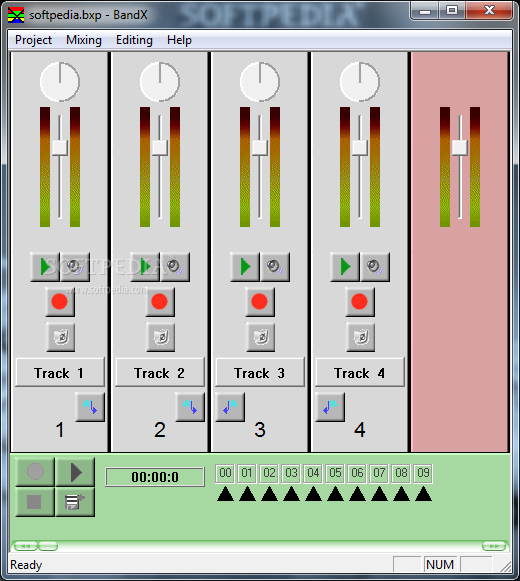Click the master volume fader in pink strip
Image resolution: width=520 pixels, height=581 pixels.
(460, 148)
